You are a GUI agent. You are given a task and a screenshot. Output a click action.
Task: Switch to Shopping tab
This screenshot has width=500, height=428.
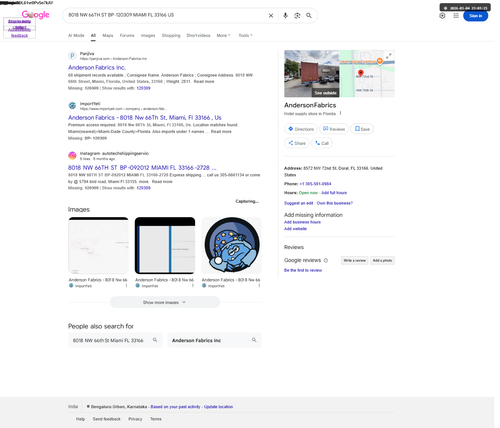point(171,35)
